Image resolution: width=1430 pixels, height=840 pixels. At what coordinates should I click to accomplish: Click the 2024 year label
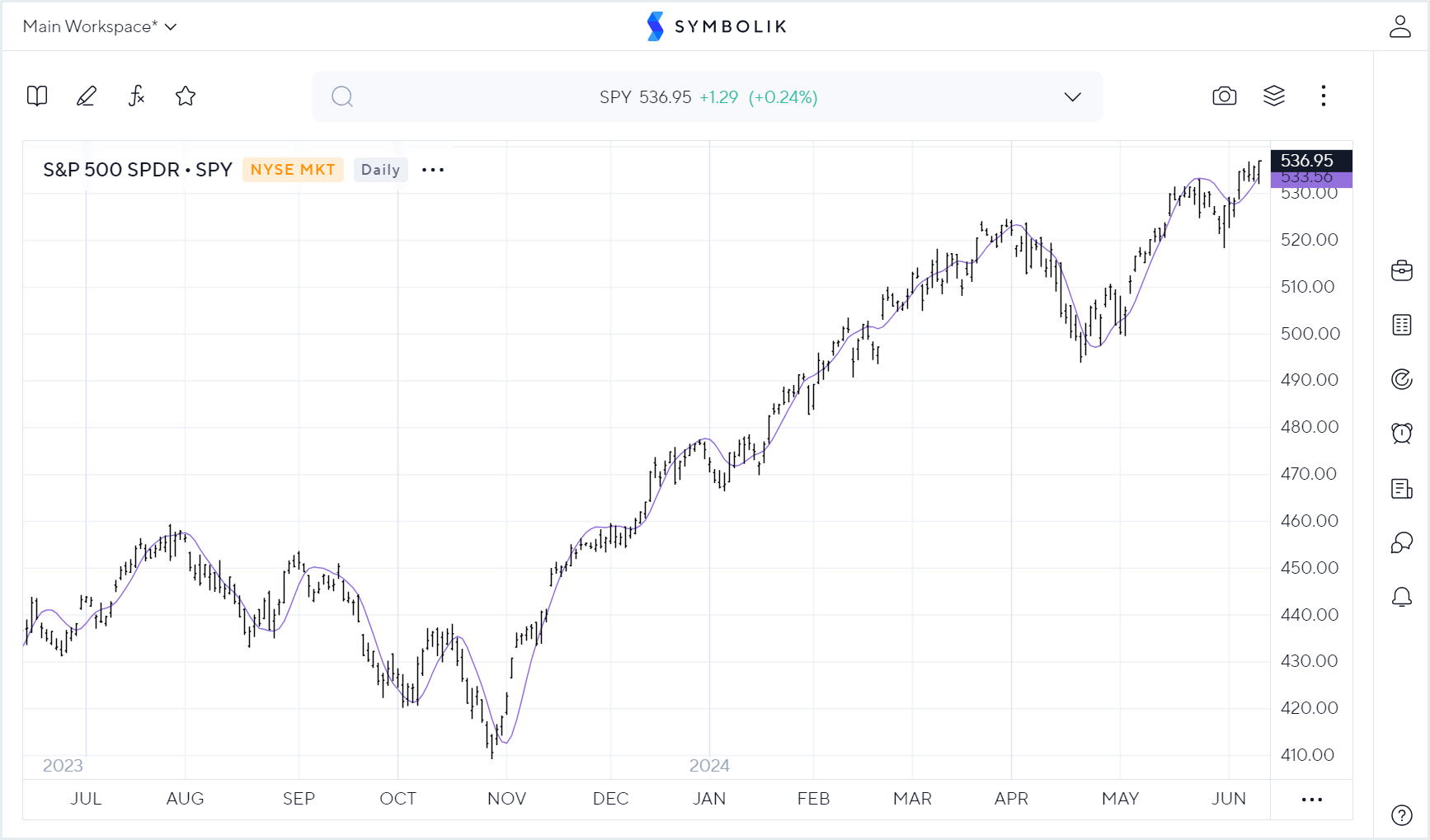[709, 766]
